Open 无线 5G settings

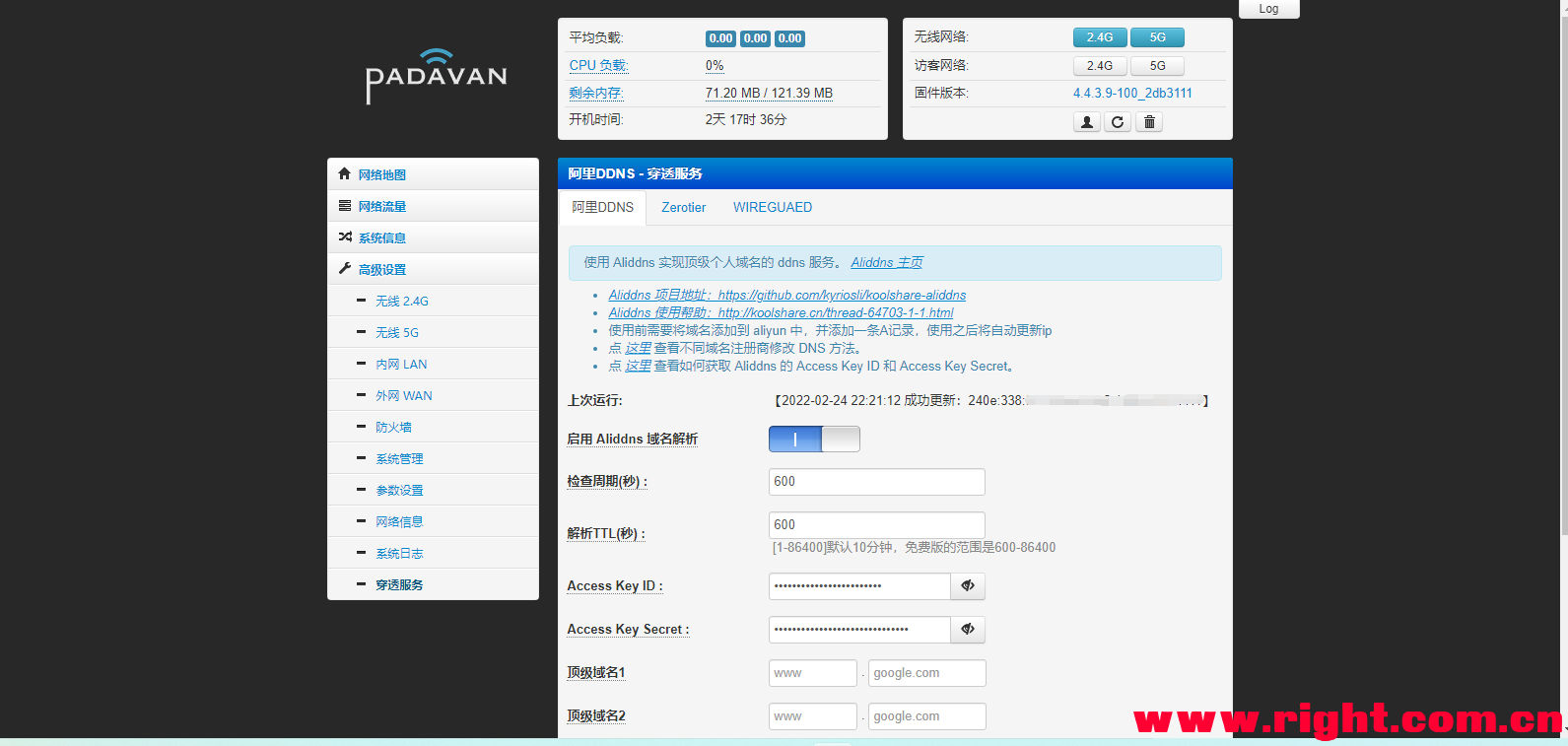[433, 332]
